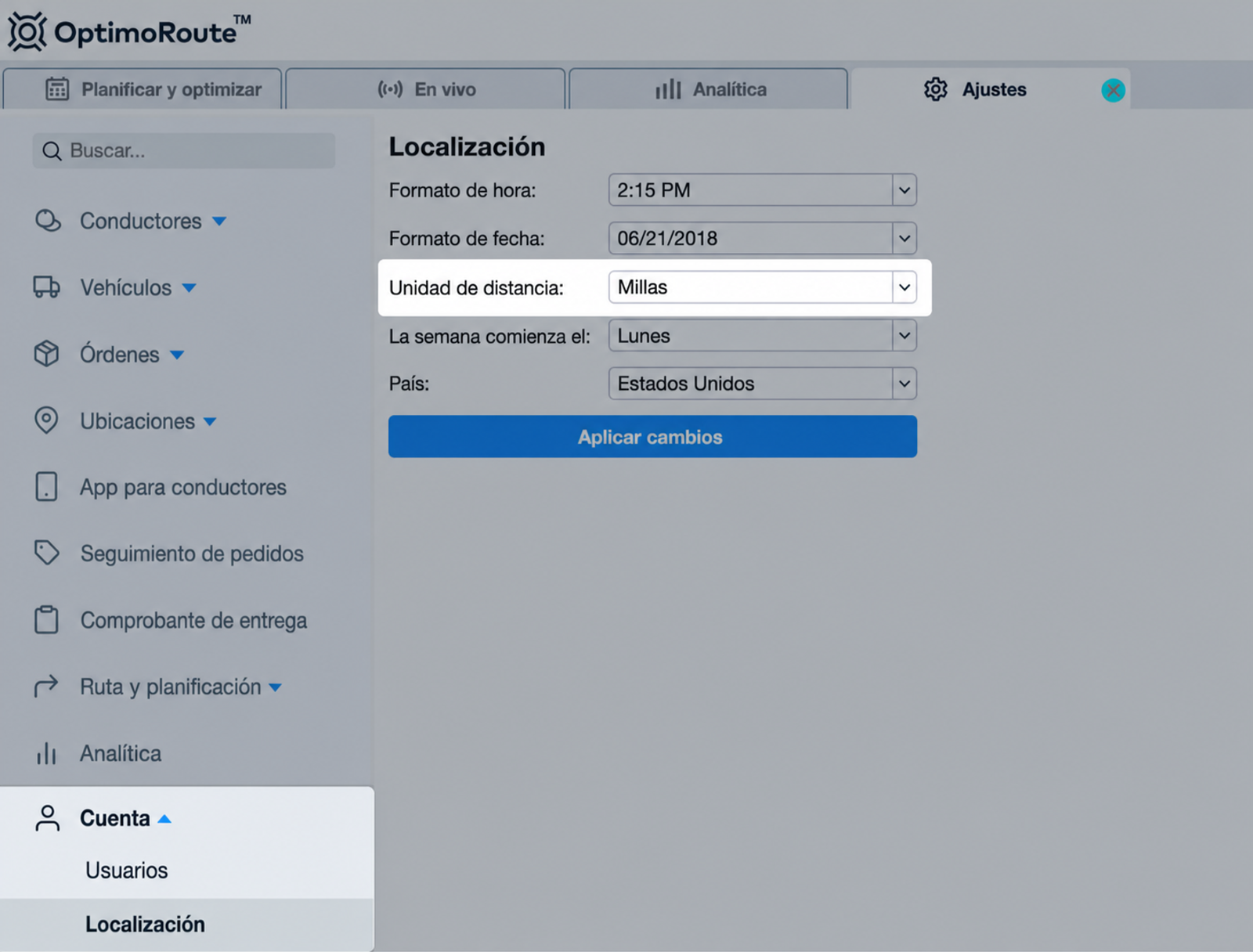Screen dimensions: 1253x952
Task: Expand the Vehículos section arrow
Action: coord(189,288)
